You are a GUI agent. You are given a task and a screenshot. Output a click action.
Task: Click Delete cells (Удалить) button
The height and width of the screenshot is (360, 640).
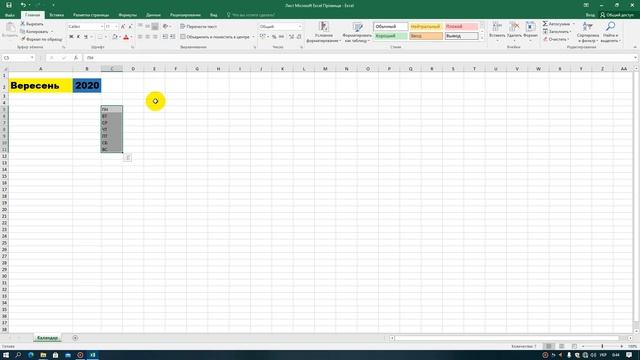tap(514, 31)
